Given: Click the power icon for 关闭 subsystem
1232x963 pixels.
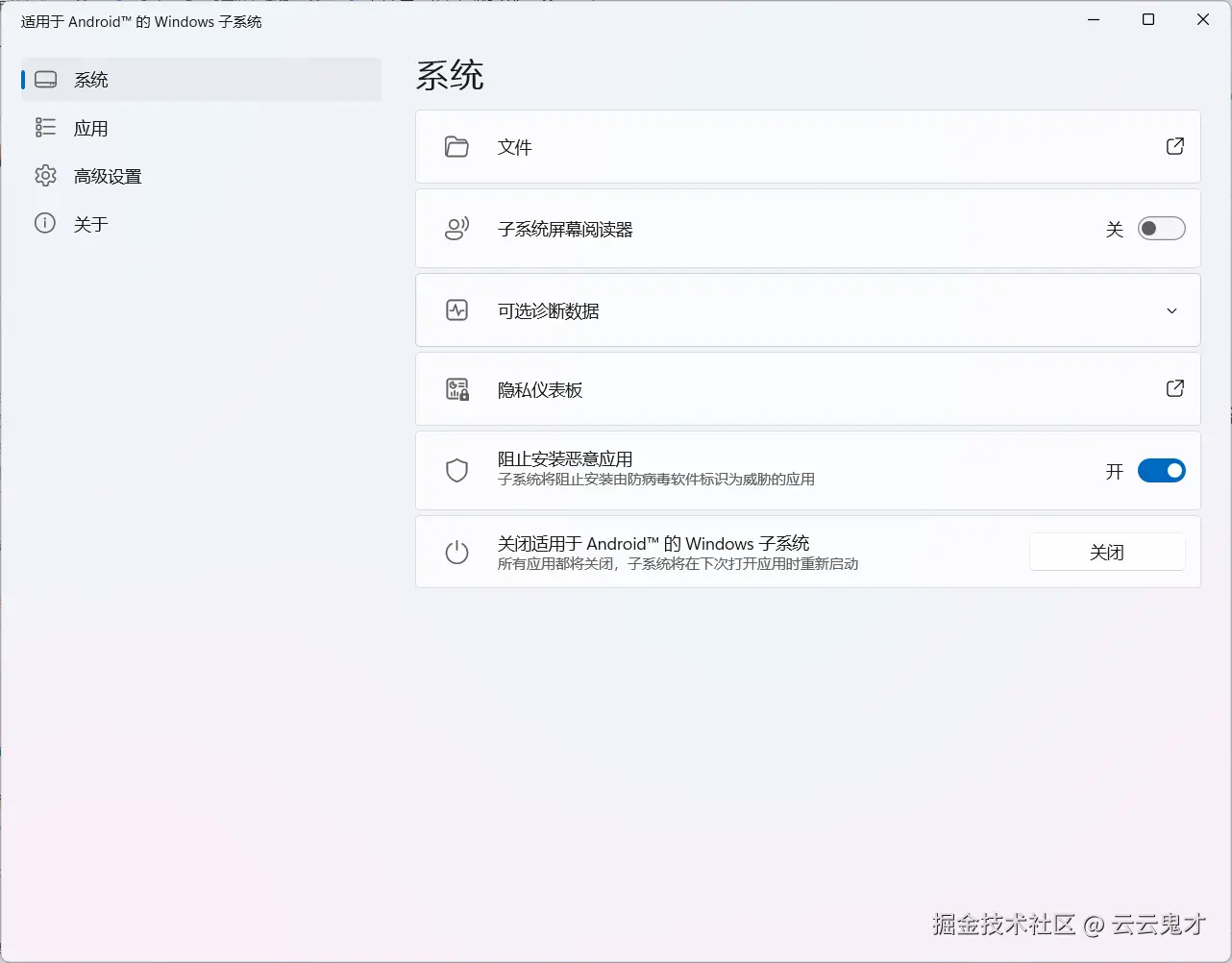Looking at the screenshot, I should (x=457, y=553).
